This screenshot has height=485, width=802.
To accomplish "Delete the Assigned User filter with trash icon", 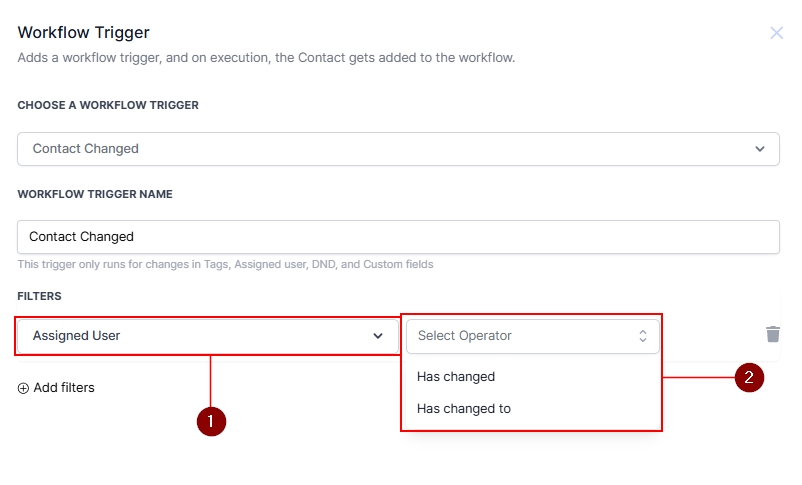I will 772,335.
